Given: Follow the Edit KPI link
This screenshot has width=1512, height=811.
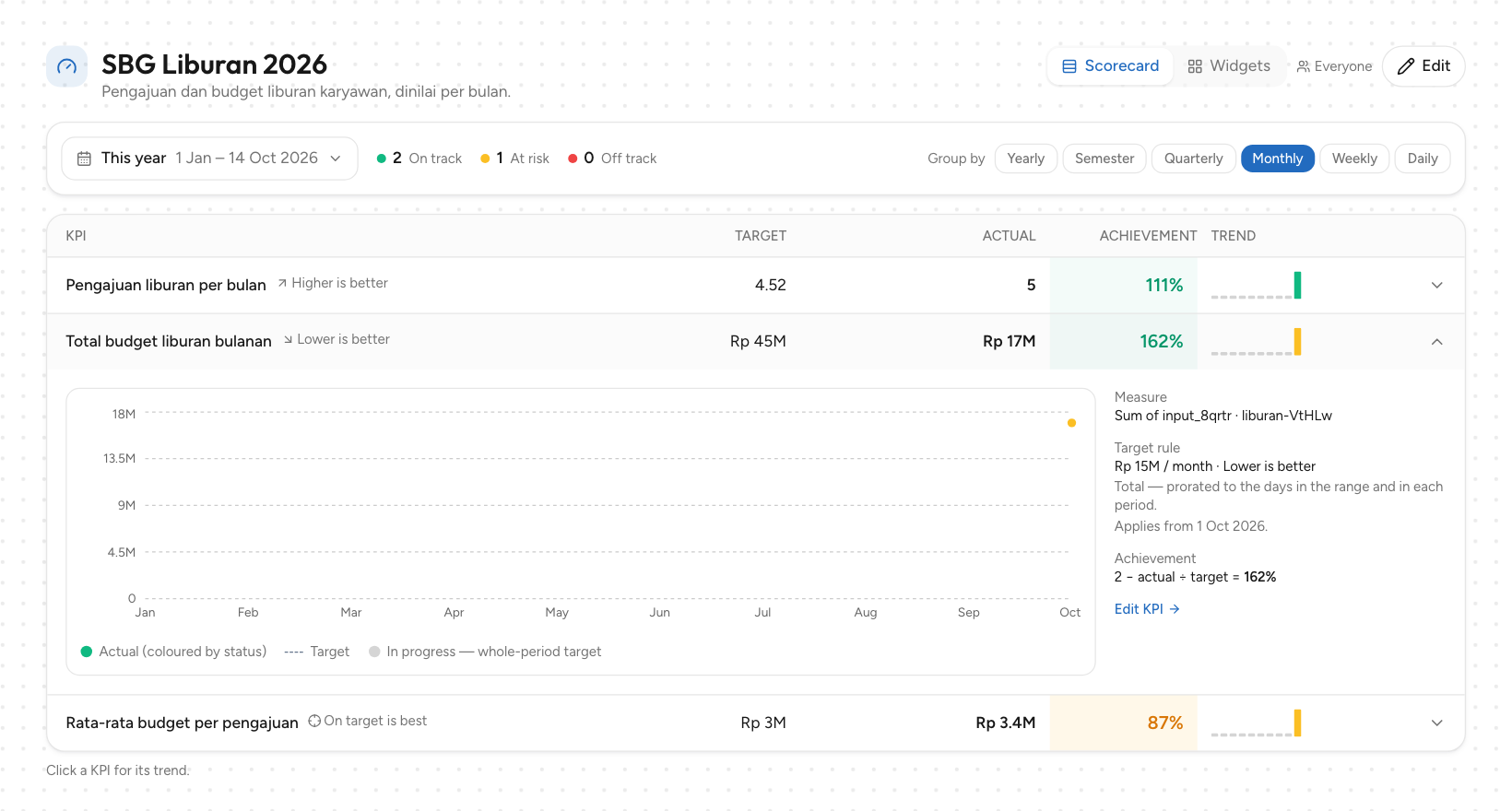Looking at the screenshot, I should [x=1147, y=609].
